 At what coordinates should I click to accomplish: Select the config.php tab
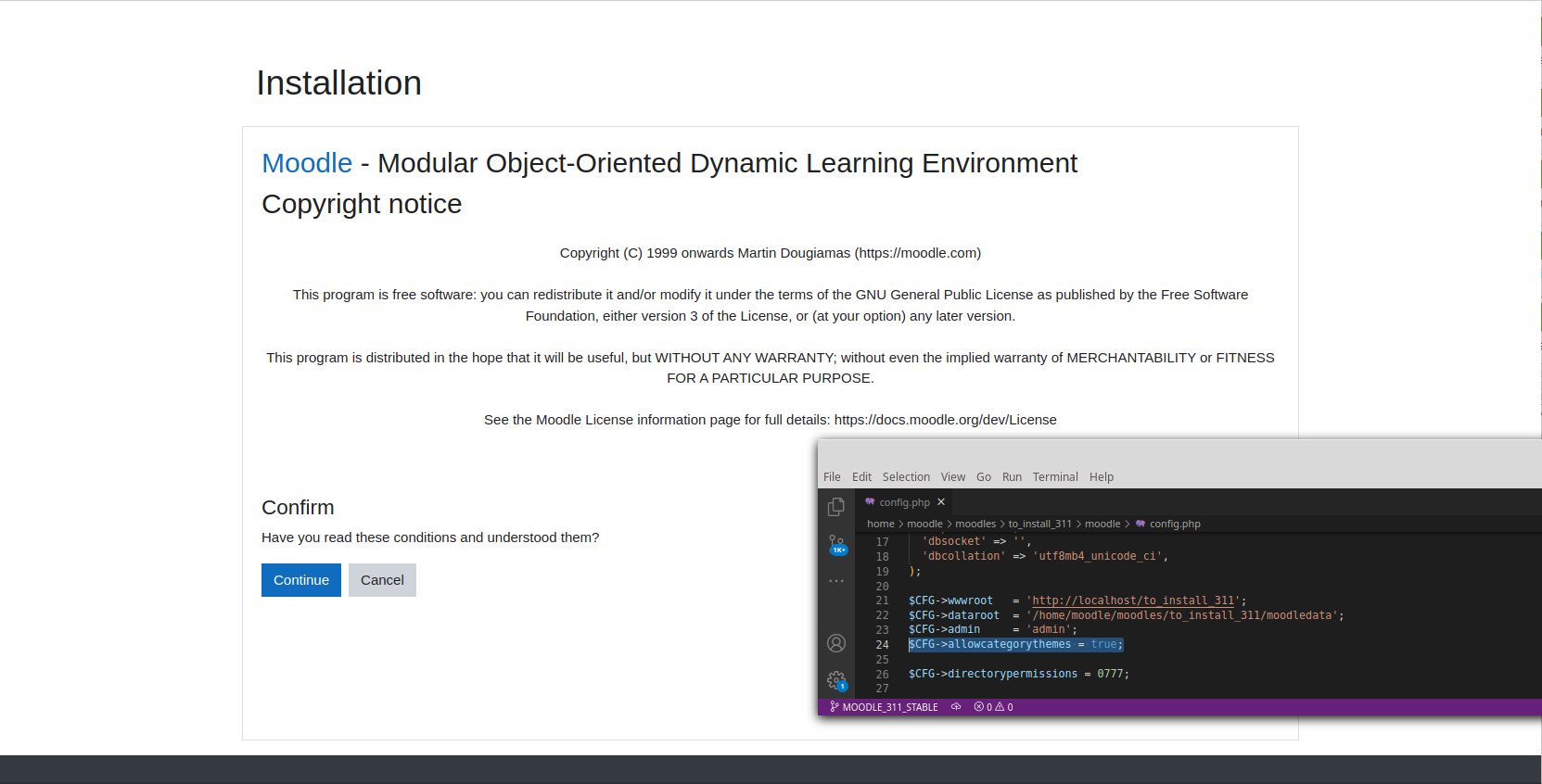(904, 502)
